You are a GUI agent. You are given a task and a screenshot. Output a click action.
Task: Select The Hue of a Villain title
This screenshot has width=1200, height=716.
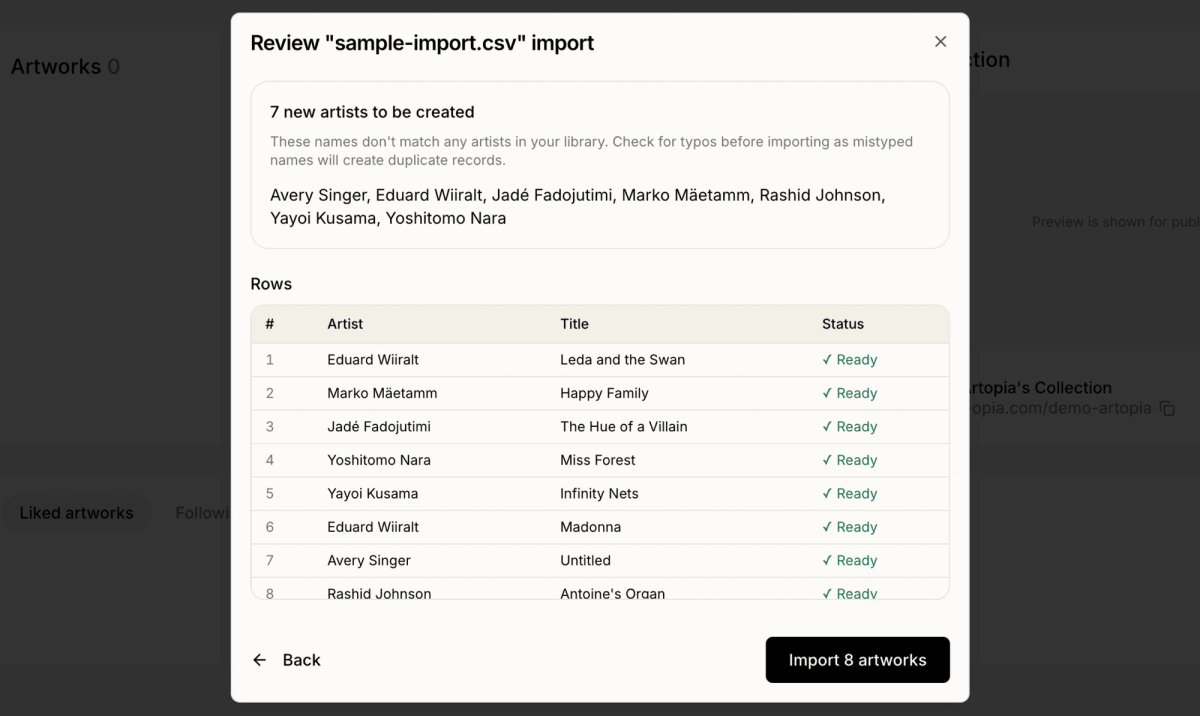click(x=624, y=426)
